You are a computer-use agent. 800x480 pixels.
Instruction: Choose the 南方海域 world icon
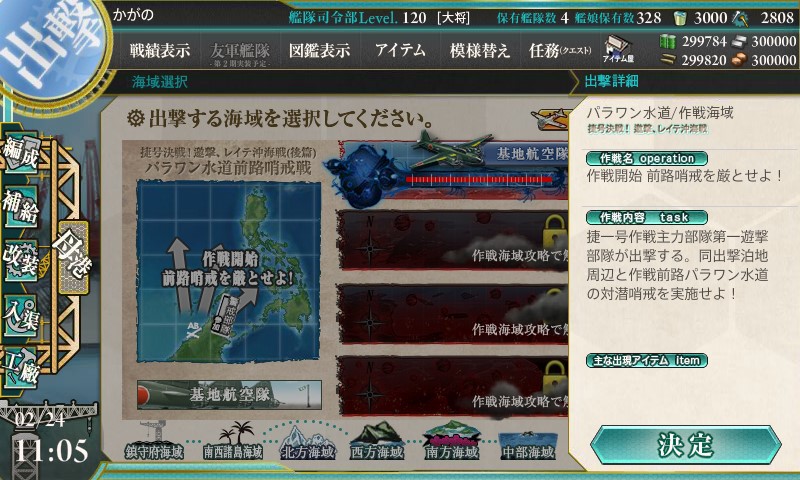452,440
